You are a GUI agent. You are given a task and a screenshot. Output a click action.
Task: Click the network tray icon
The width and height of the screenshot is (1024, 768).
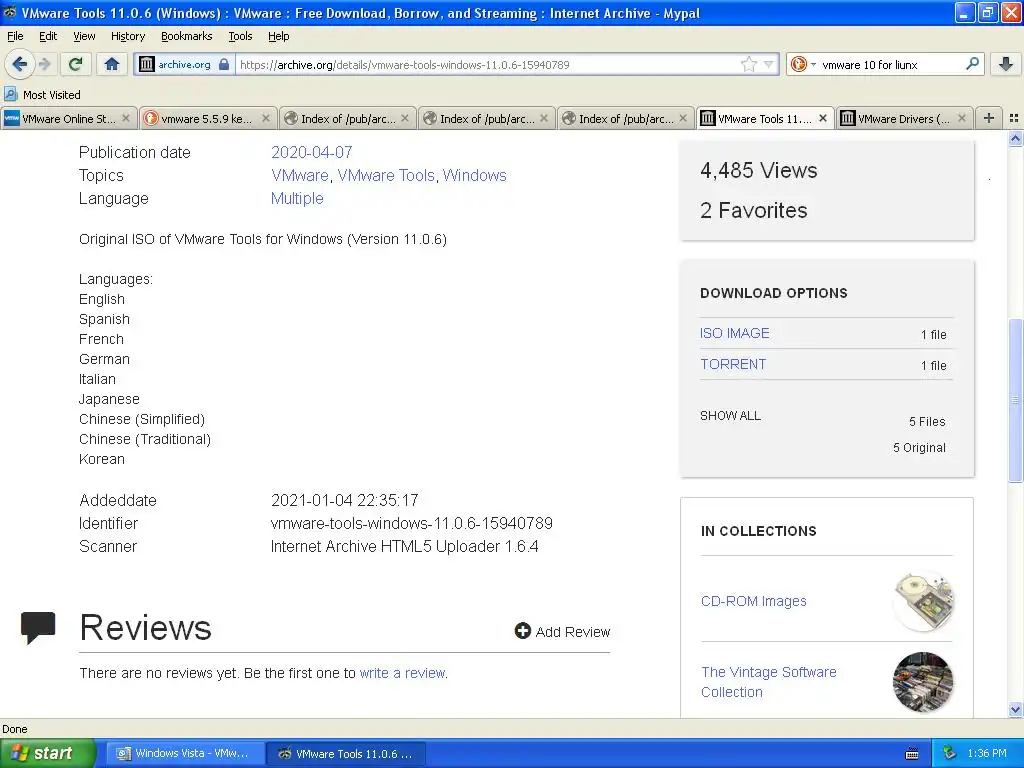[x=950, y=753]
